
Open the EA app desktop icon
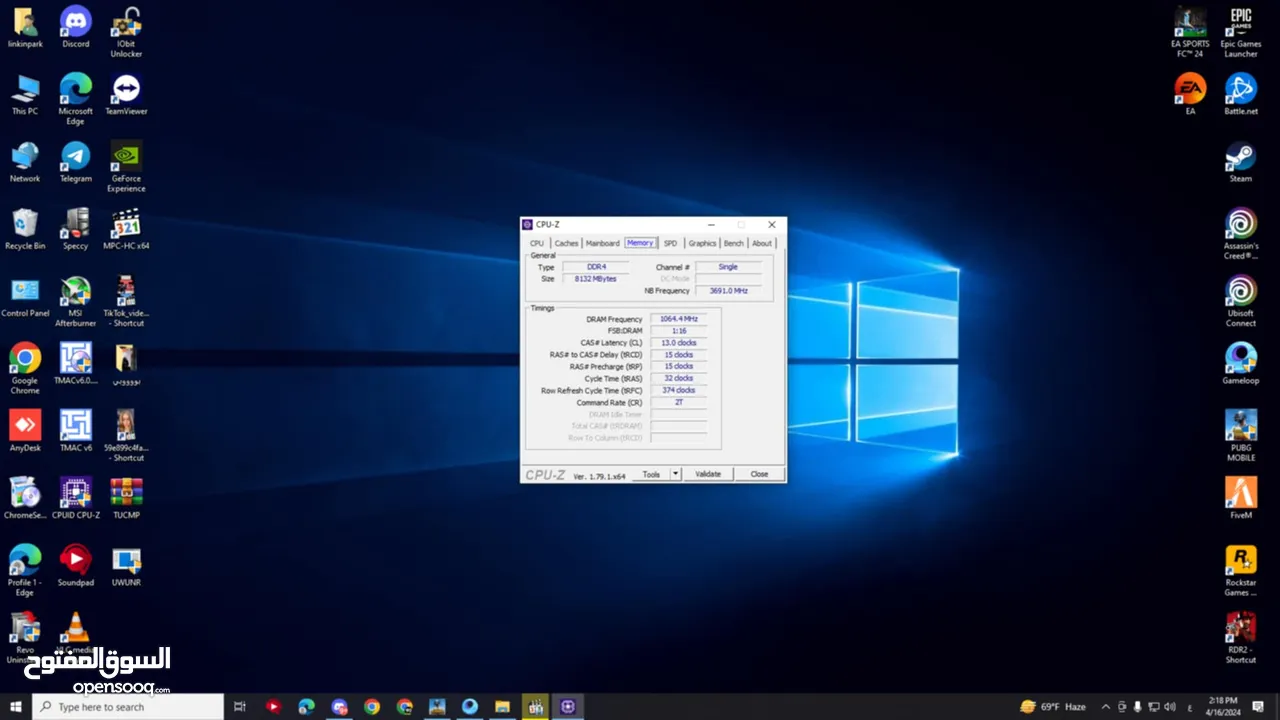click(1190, 95)
